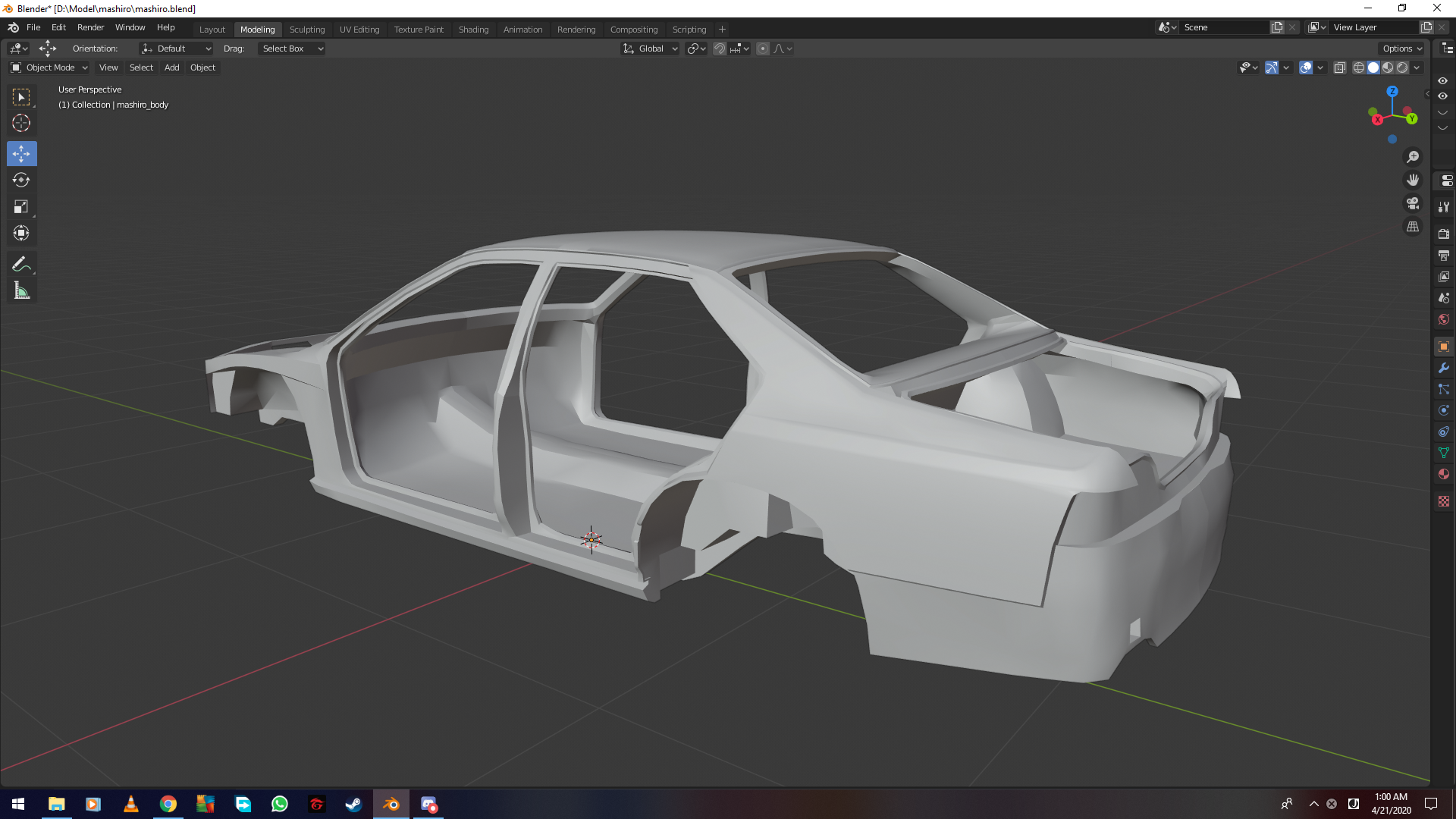Switch to orthographic/perspective grid button

pos(1413,227)
